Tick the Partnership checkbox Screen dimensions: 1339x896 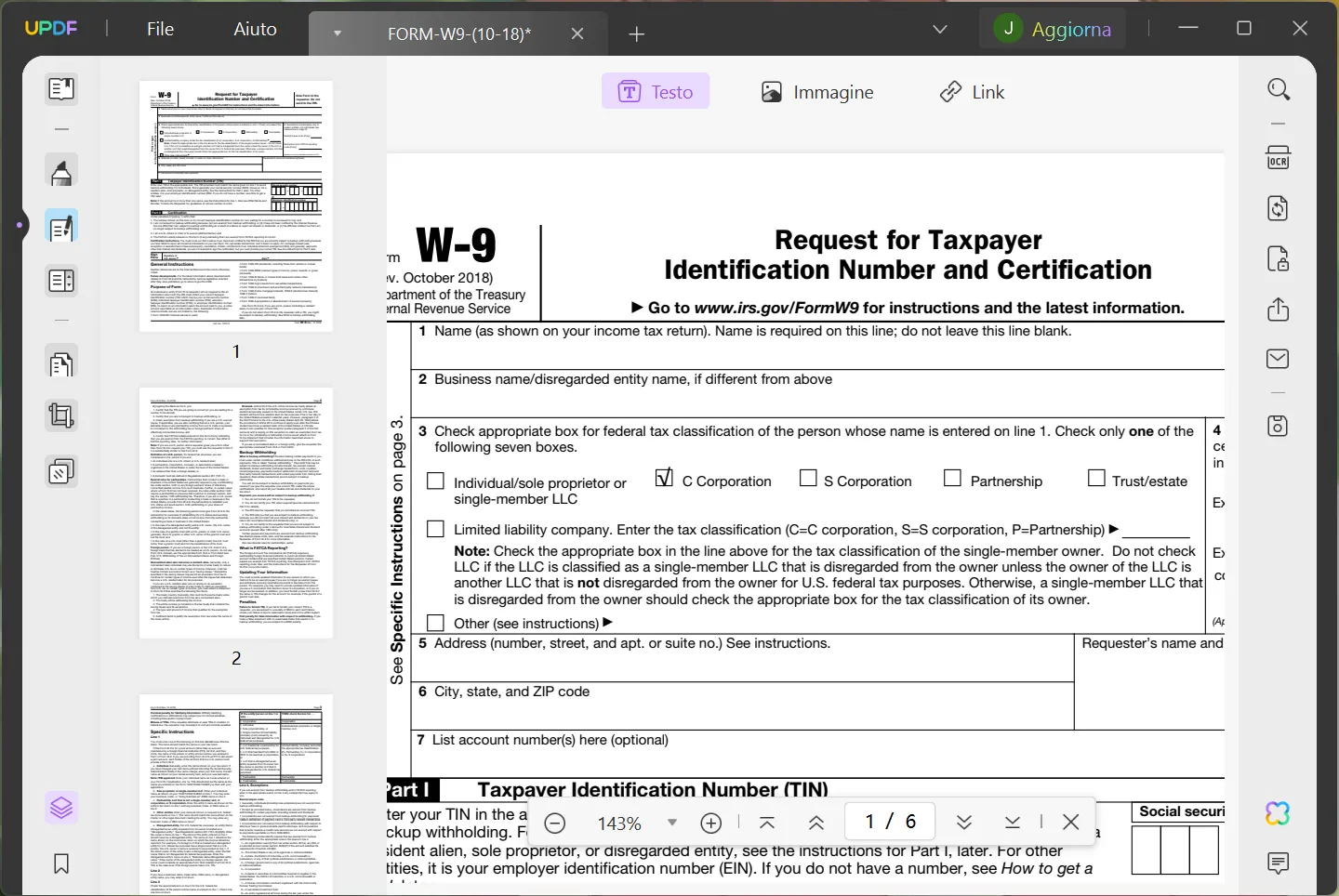point(952,479)
